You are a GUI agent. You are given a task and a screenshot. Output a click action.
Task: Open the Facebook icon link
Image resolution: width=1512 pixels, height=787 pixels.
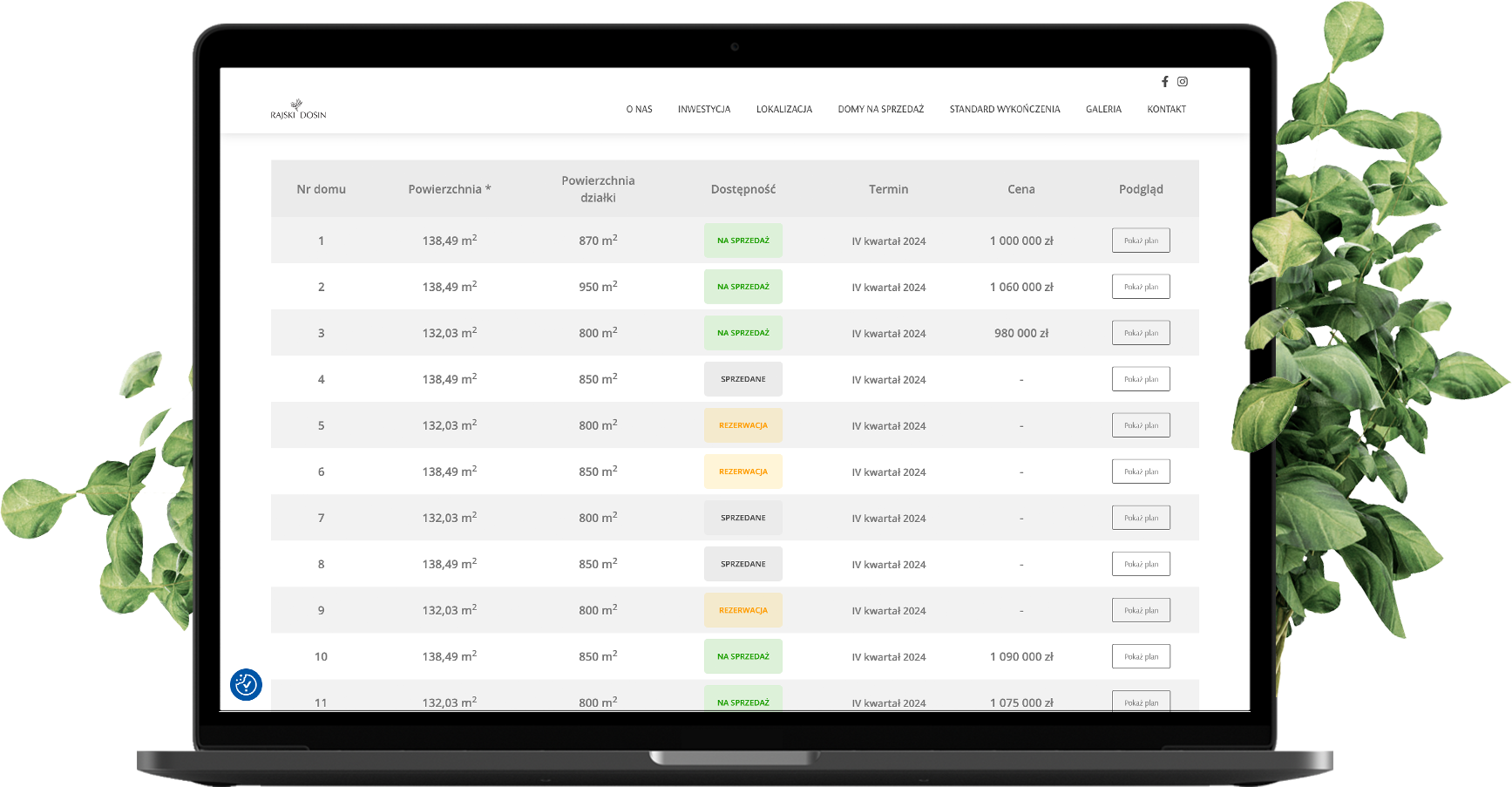1164,82
